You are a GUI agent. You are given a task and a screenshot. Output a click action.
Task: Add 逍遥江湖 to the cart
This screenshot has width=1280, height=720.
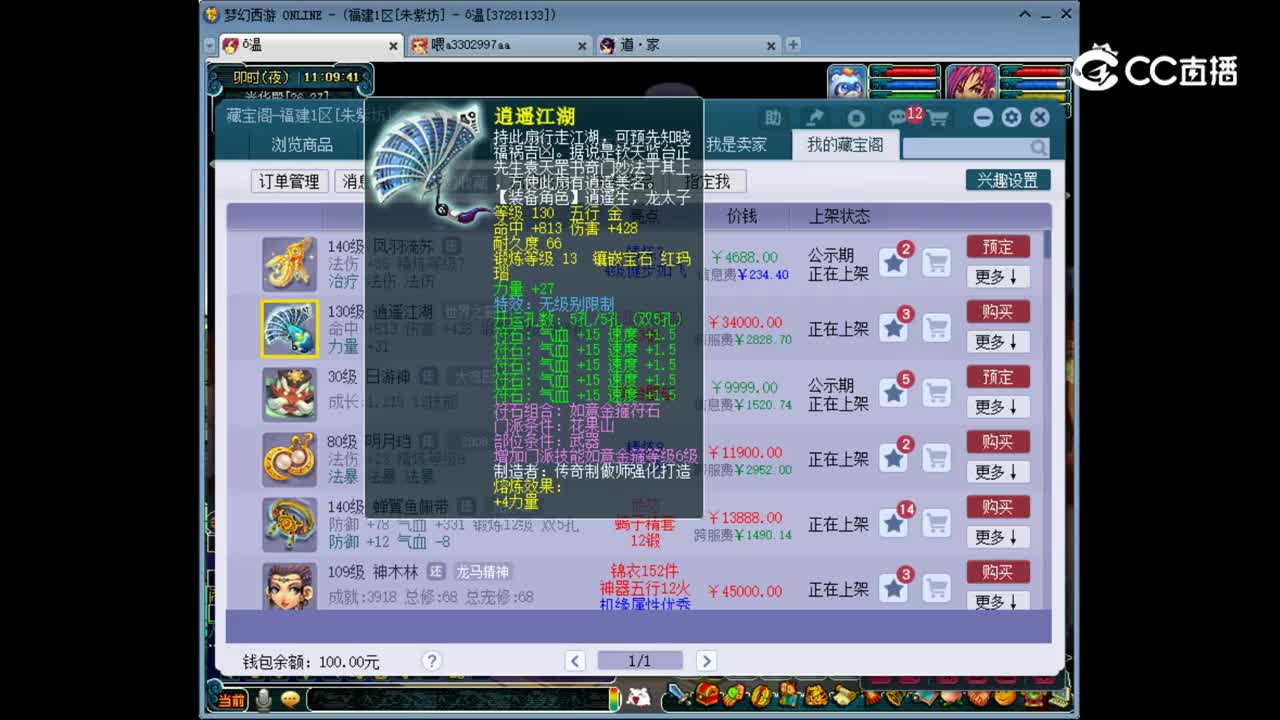(936, 328)
